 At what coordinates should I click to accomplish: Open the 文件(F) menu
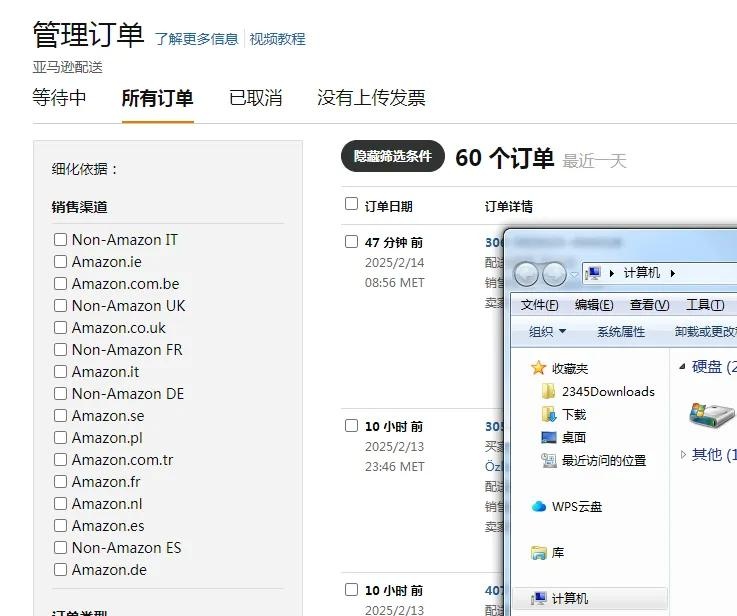click(540, 305)
